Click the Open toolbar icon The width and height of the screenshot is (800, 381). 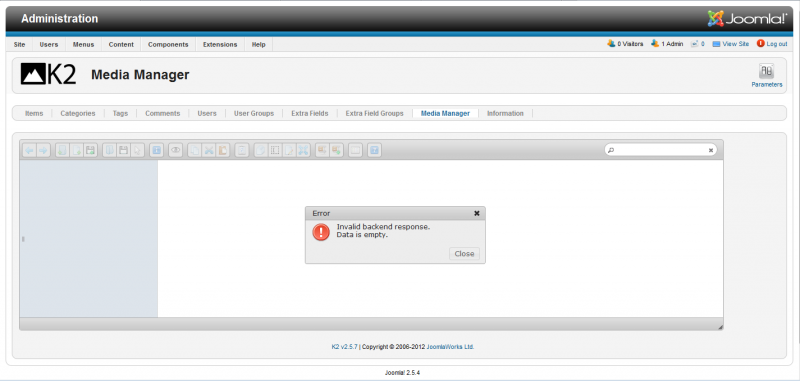click(109, 150)
